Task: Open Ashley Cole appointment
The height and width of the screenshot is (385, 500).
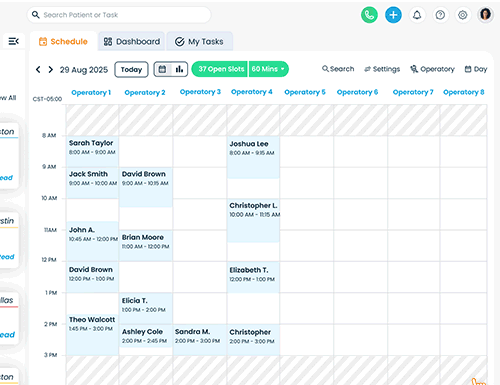Action: (x=146, y=336)
